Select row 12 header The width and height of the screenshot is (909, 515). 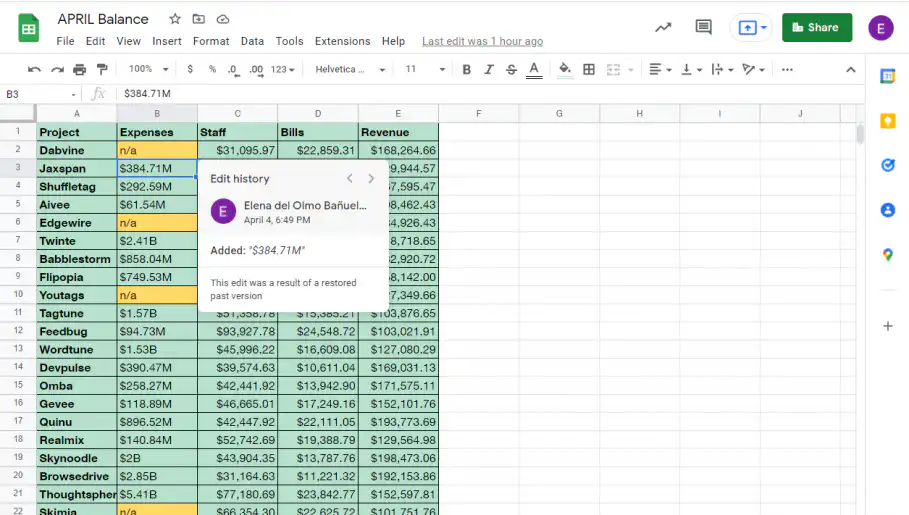point(18,331)
